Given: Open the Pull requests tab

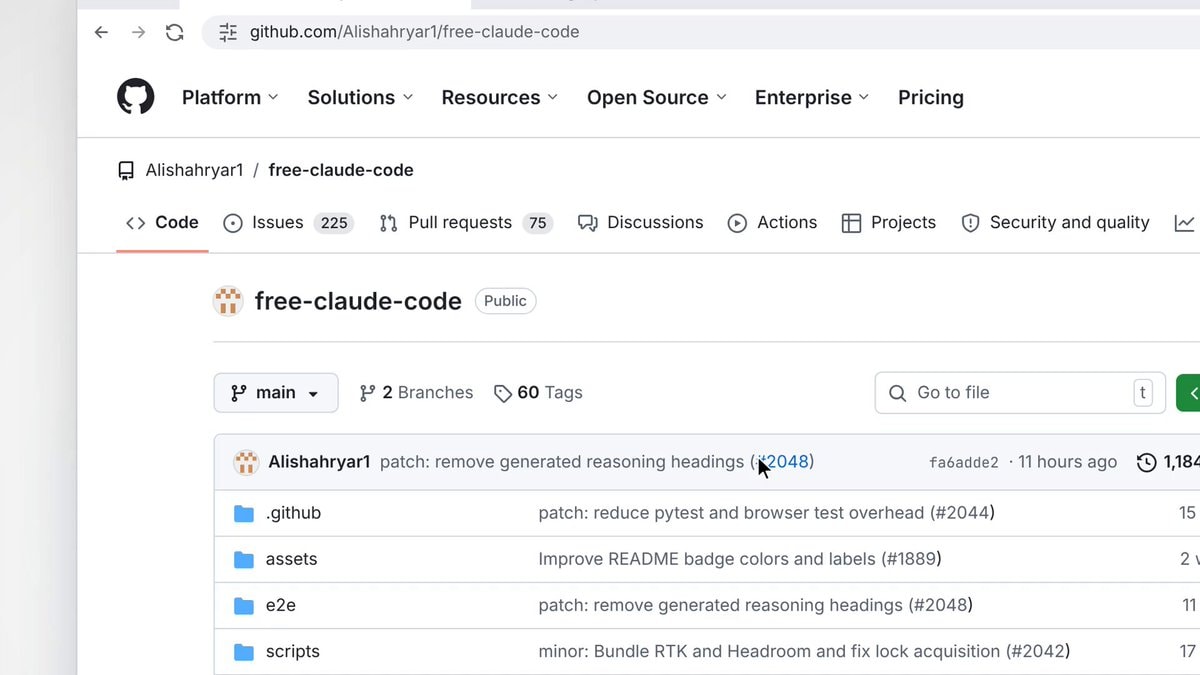Looking at the screenshot, I should pos(465,223).
